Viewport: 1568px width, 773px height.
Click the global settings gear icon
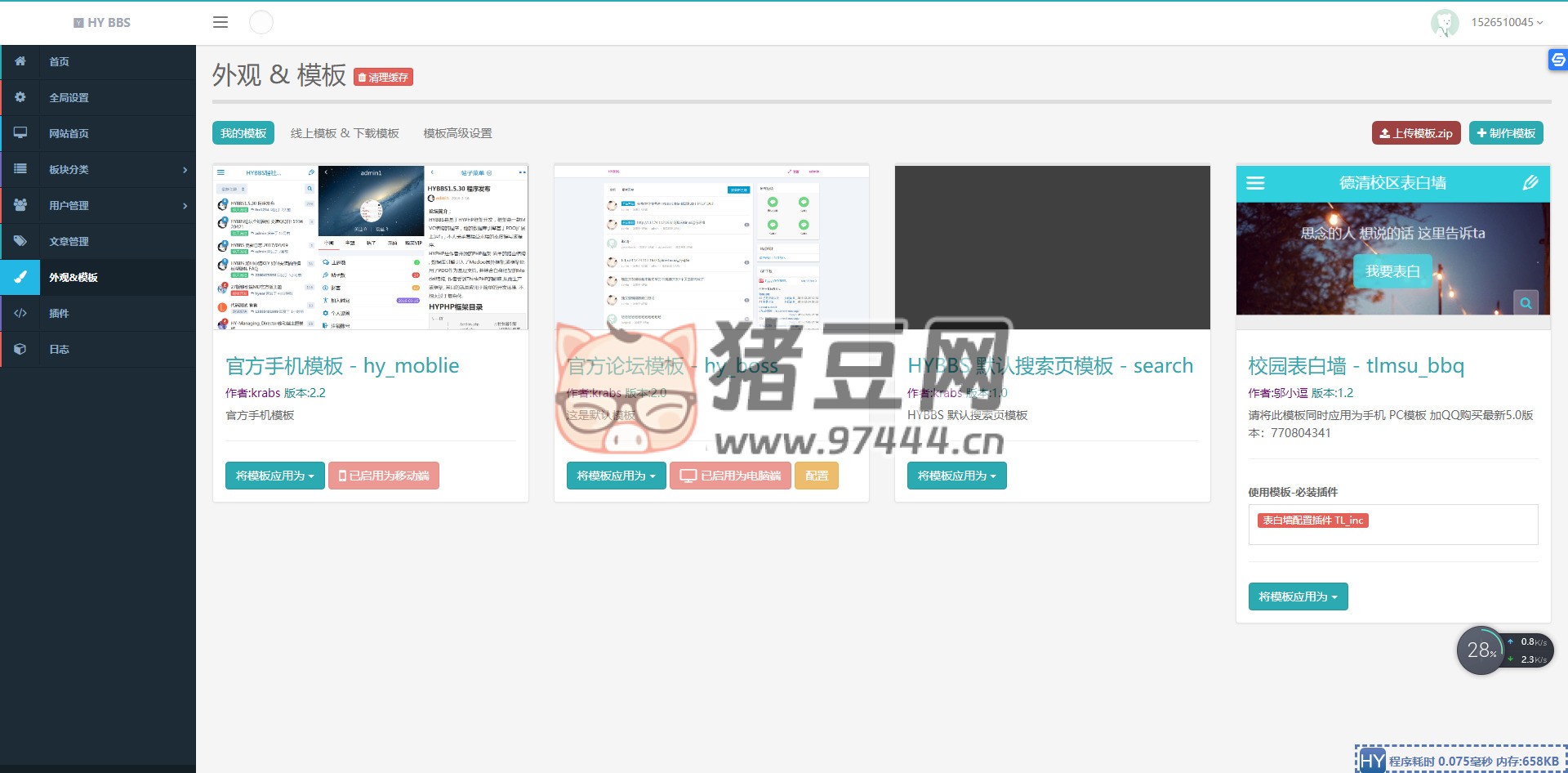20,97
